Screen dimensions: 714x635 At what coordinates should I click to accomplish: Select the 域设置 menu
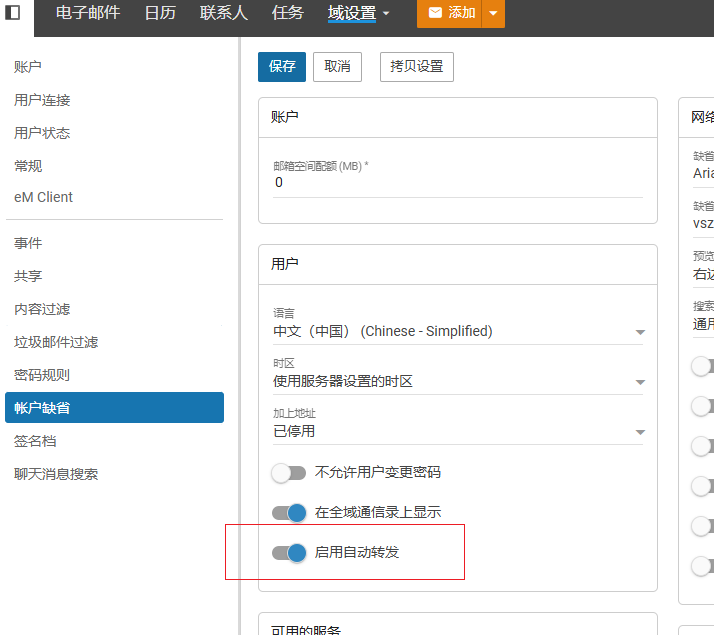point(352,13)
